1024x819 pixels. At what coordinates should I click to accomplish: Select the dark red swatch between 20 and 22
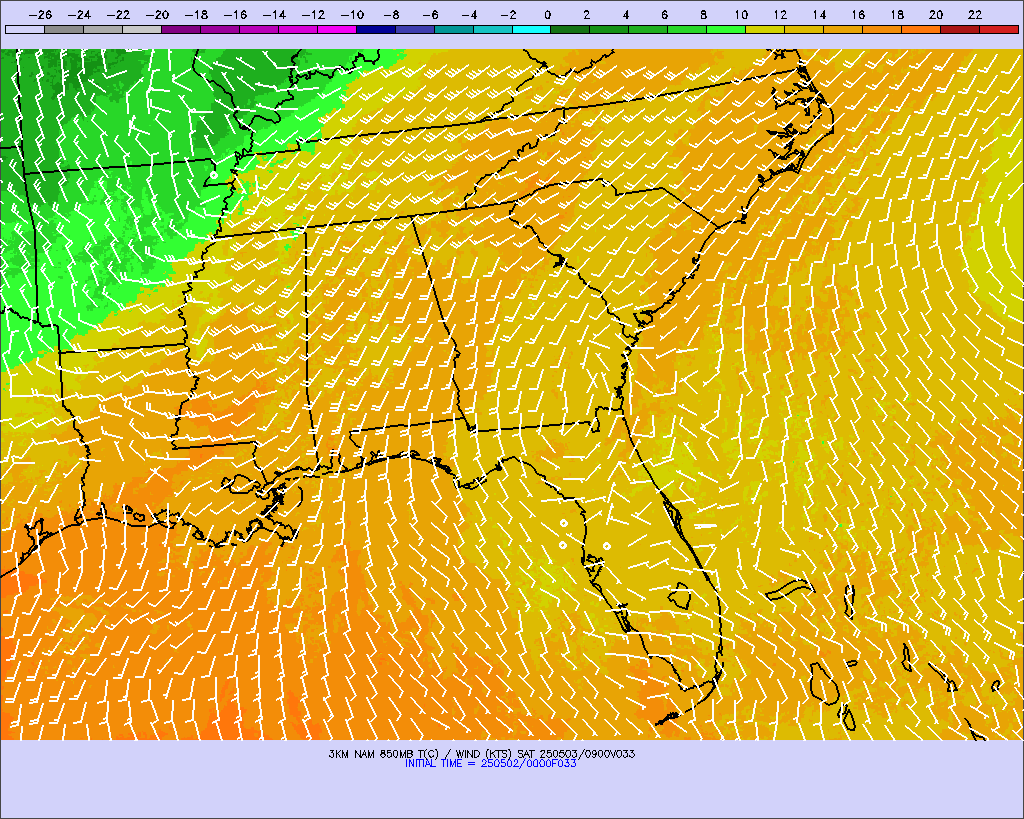coord(960,29)
